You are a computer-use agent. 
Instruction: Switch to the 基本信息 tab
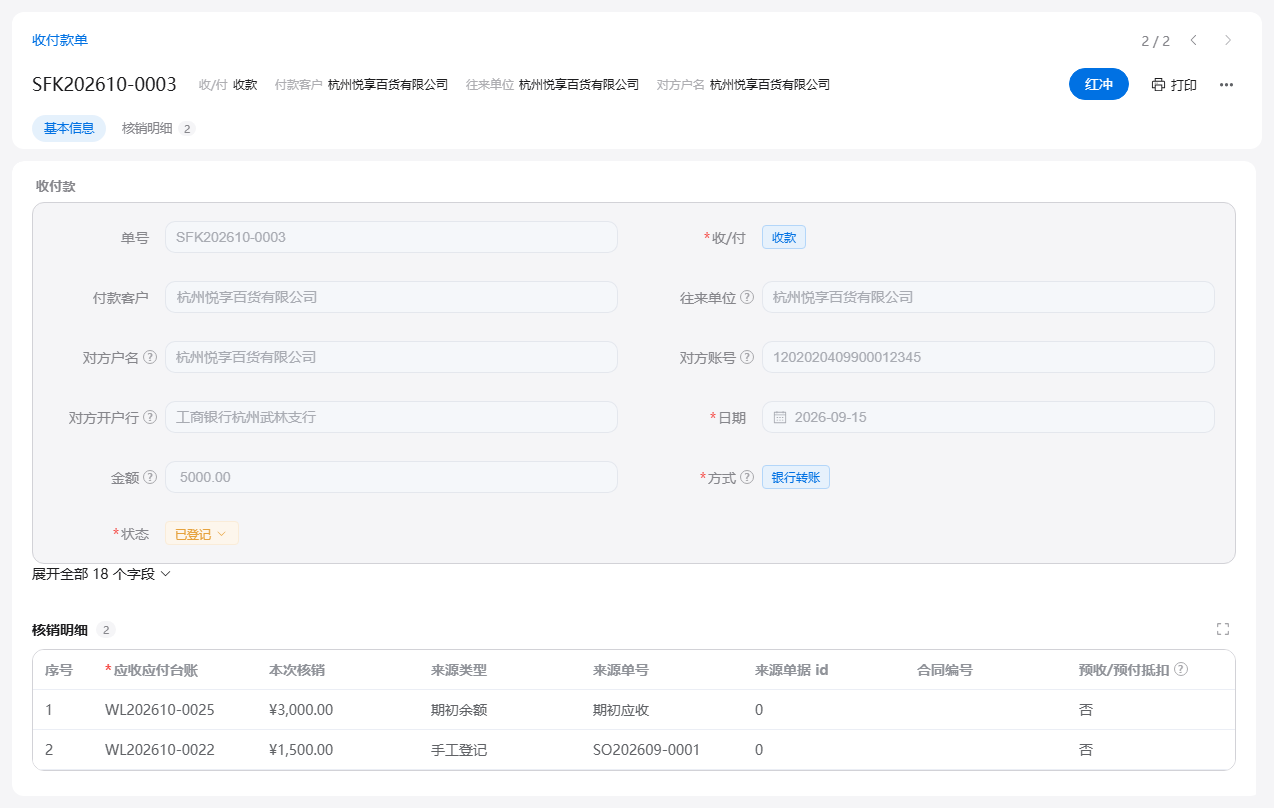tap(69, 128)
